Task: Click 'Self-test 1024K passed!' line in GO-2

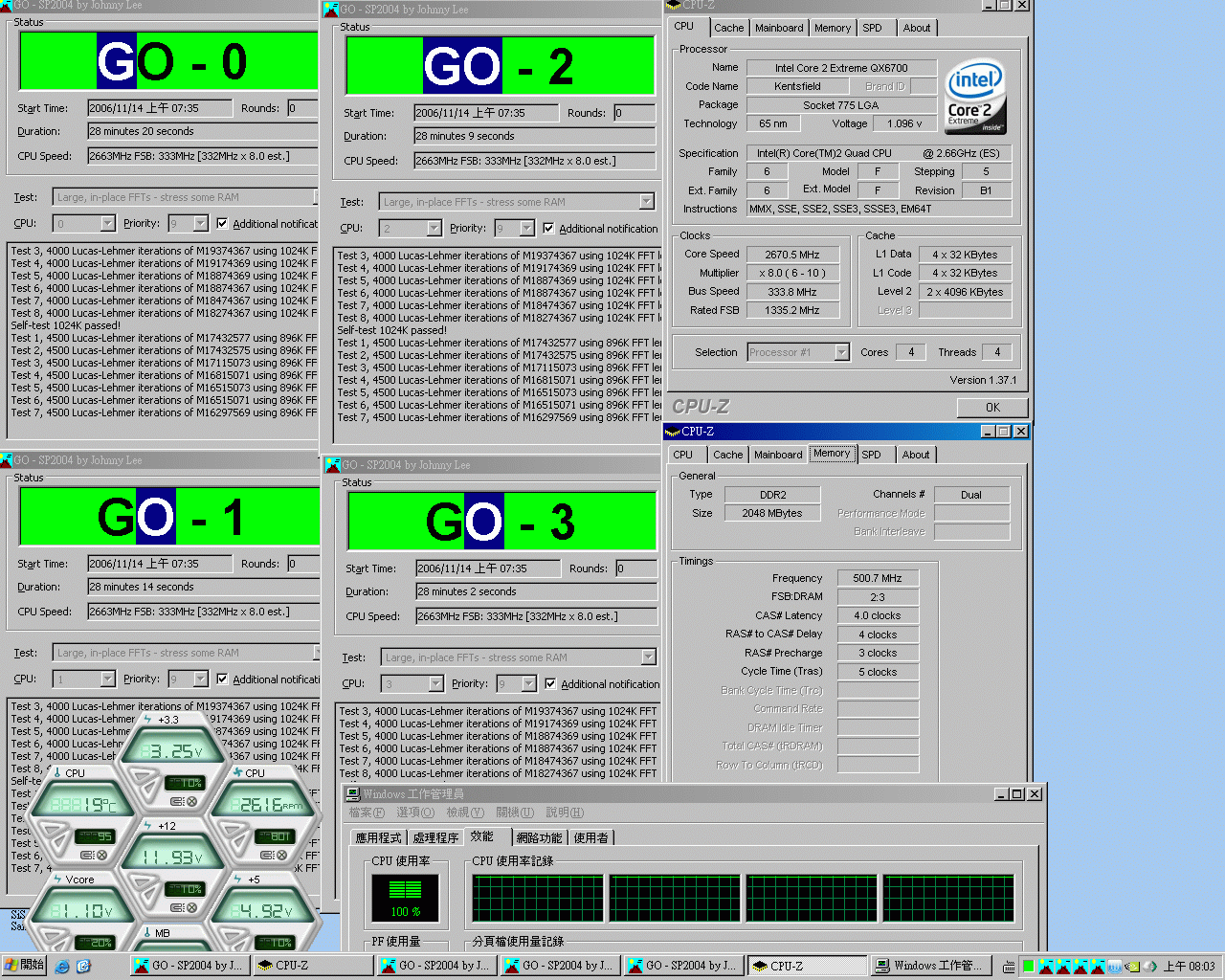Action: point(392,330)
